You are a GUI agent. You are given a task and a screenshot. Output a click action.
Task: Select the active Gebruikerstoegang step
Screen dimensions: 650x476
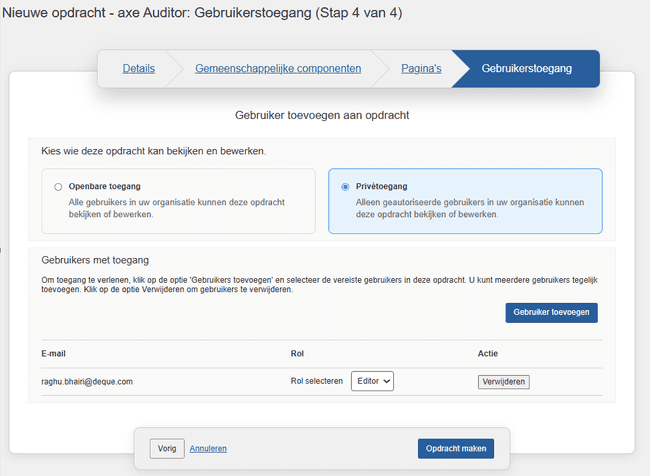tap(527, 69)
